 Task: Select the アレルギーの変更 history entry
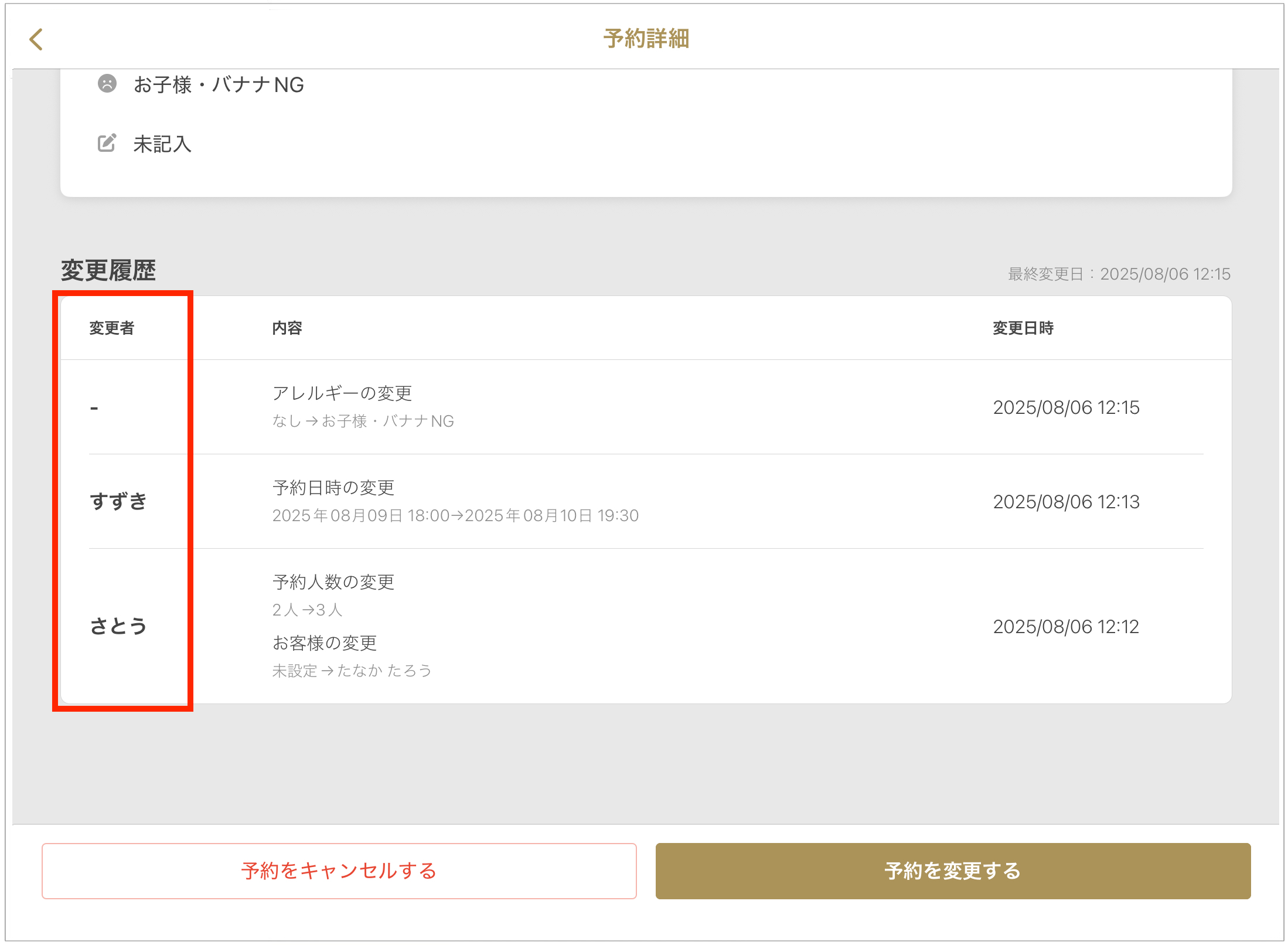click(342, 393)
